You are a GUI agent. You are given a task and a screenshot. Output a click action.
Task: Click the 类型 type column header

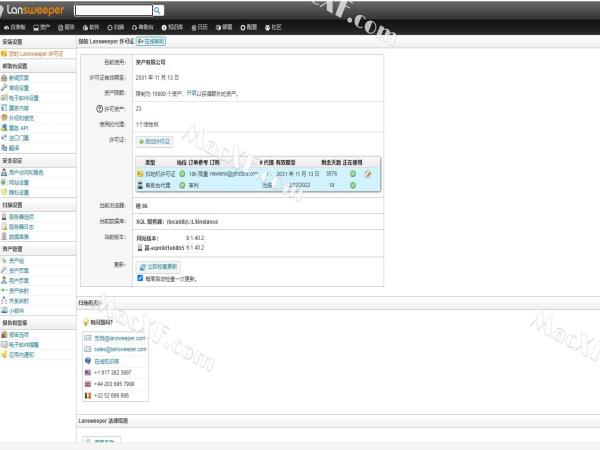pos(150,163)
